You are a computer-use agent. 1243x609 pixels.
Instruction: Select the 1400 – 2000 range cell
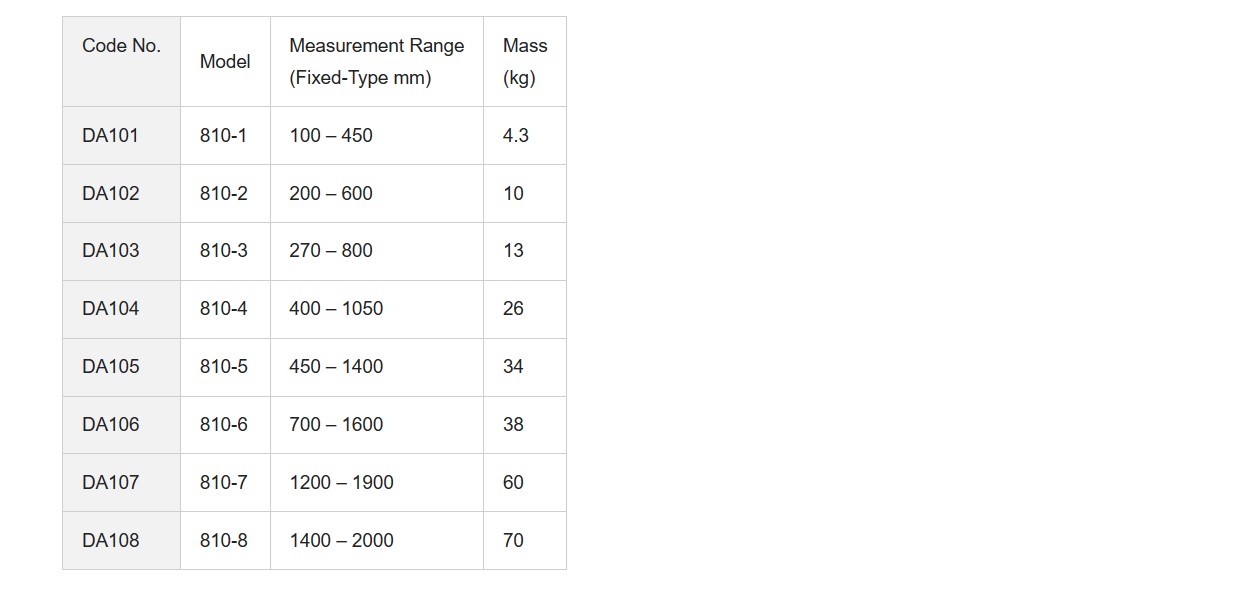coord(377,540)
